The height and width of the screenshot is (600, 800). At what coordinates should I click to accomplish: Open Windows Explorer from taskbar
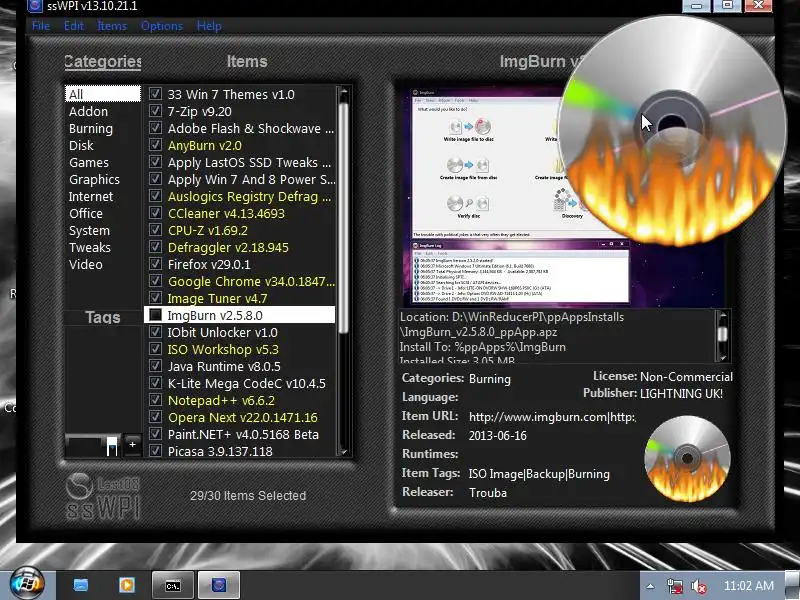point(81,585)
